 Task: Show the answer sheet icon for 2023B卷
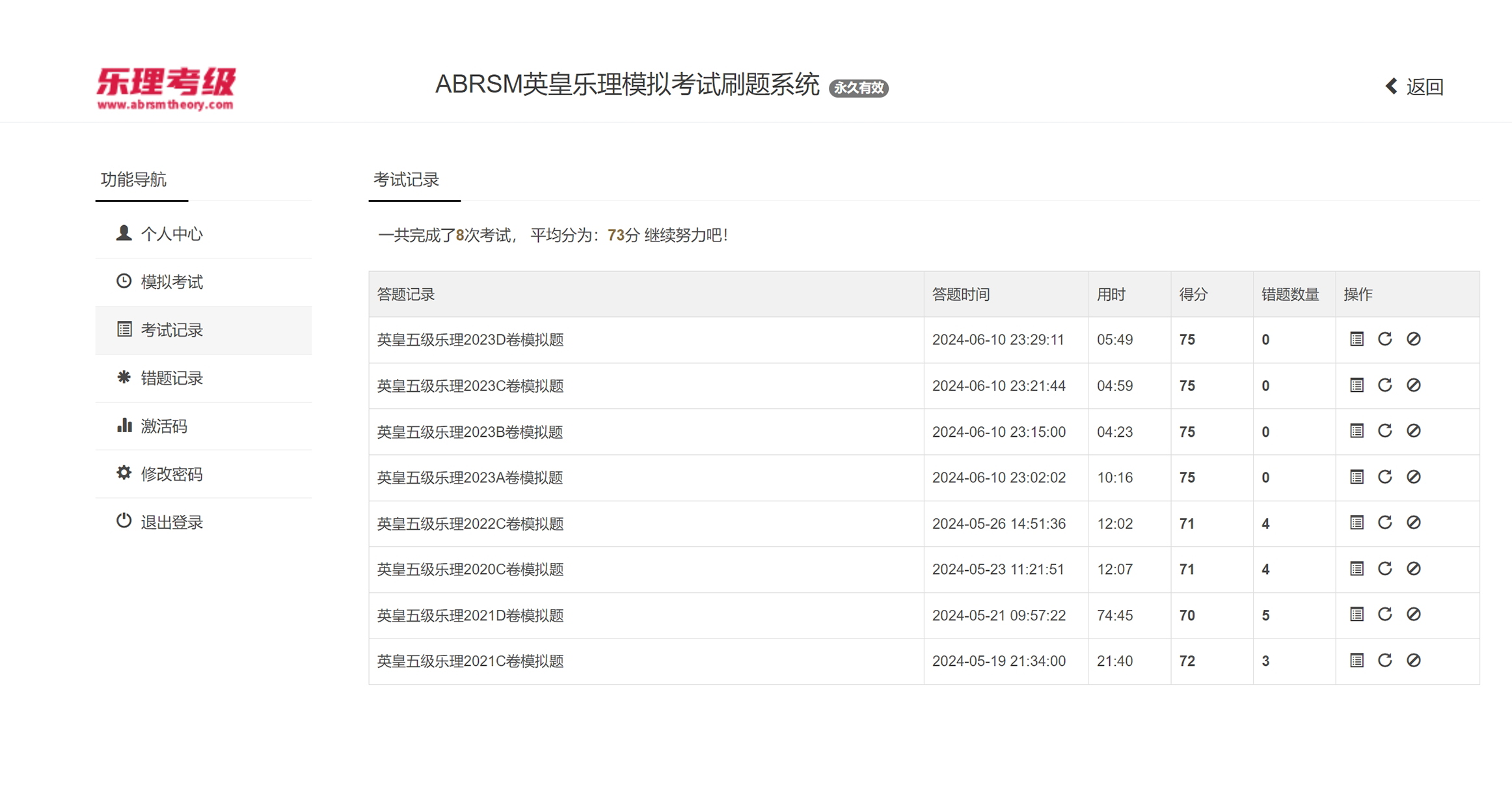[x=1357, y=431]
